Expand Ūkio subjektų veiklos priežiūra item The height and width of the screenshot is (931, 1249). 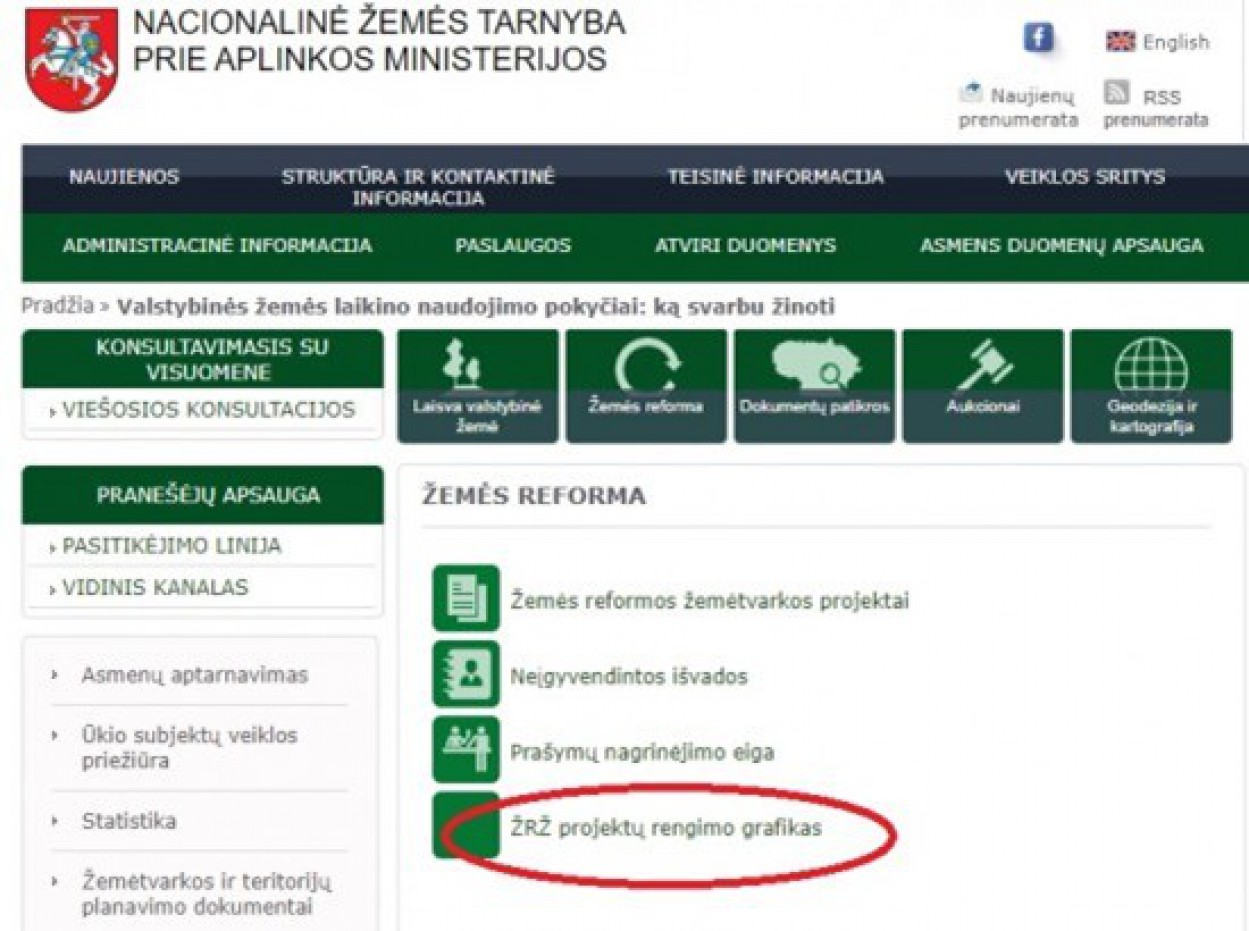pos(189,747)
